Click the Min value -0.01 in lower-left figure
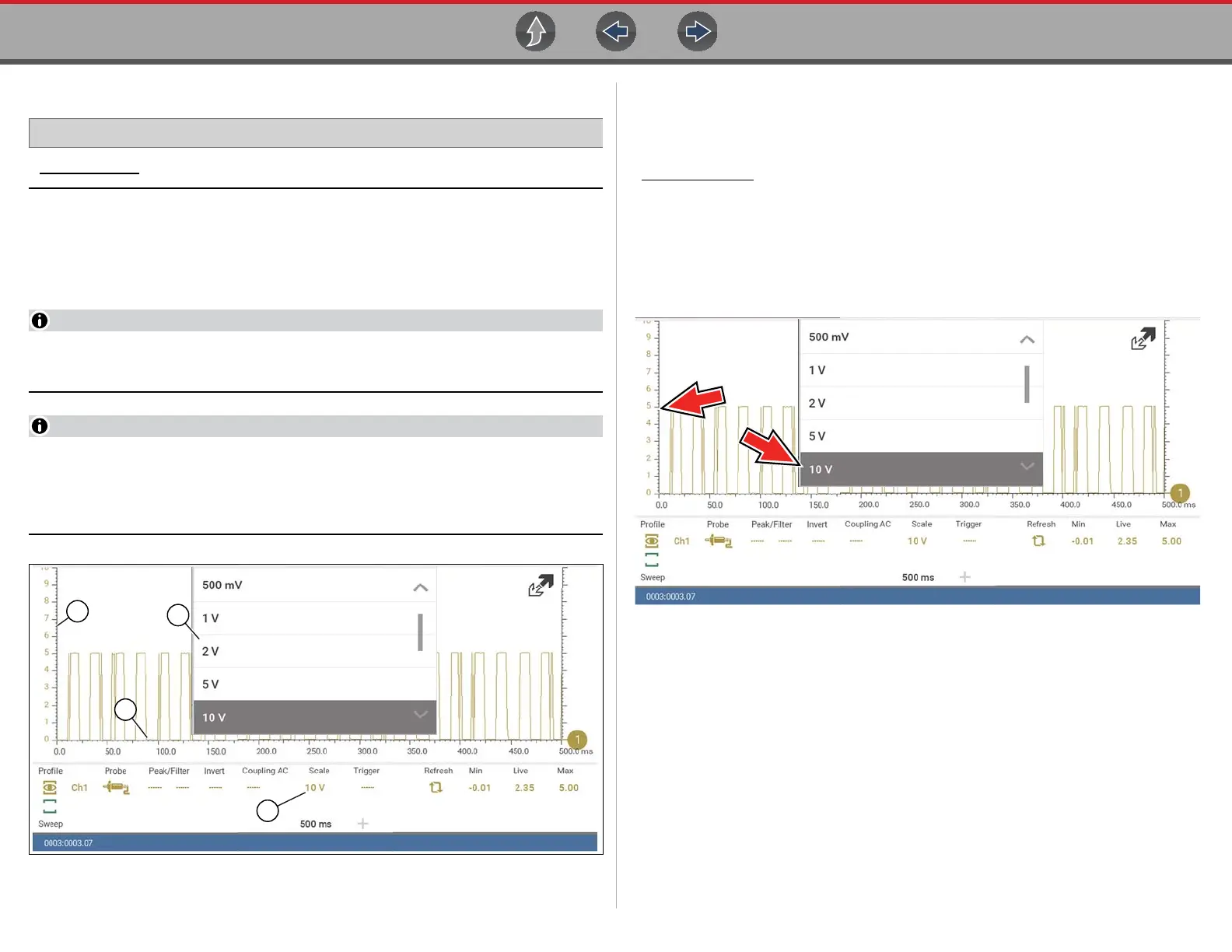1232x952 pixels. coord(480,788)
